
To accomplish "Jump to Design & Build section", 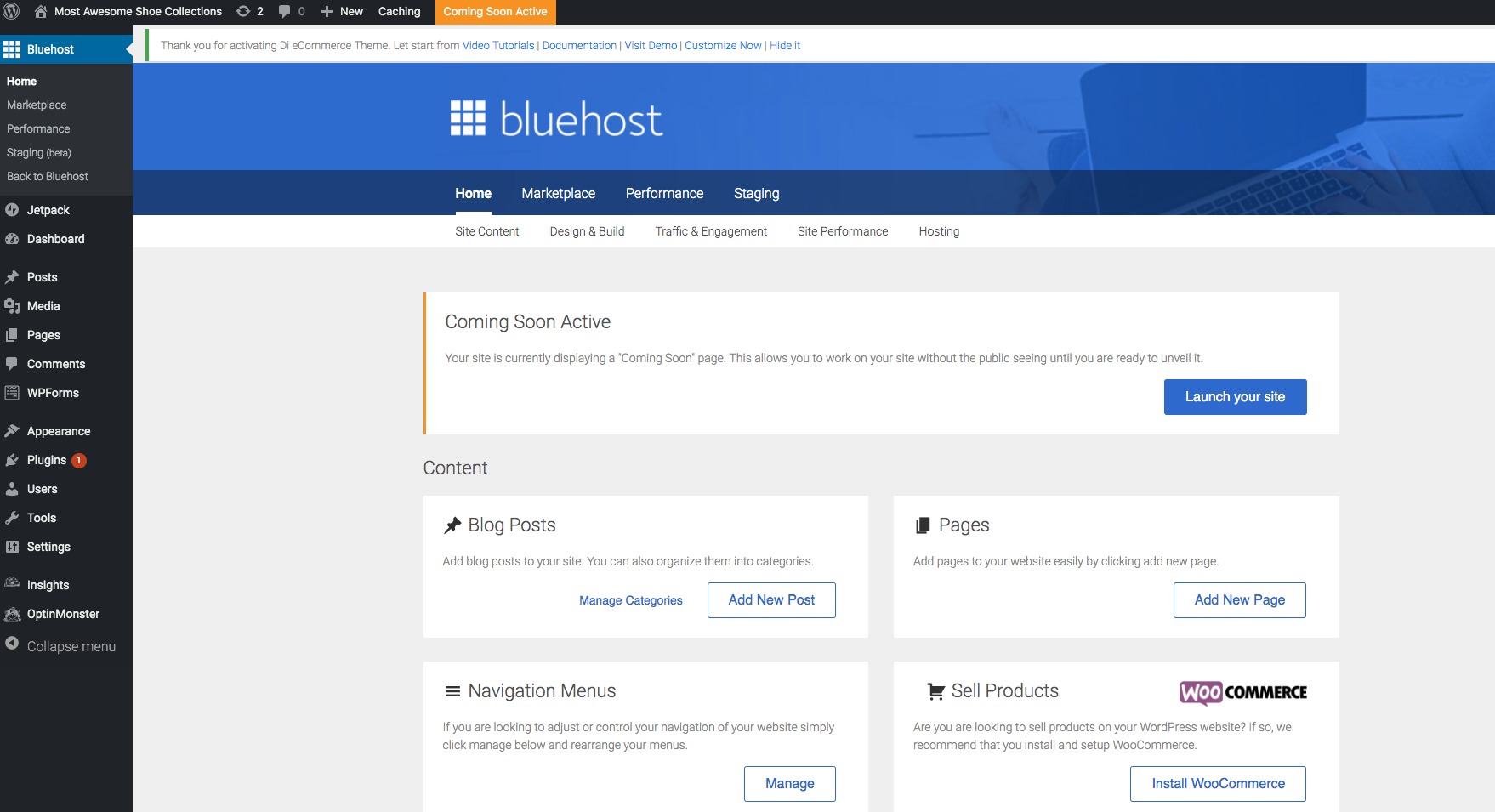I will pos(587,231).
